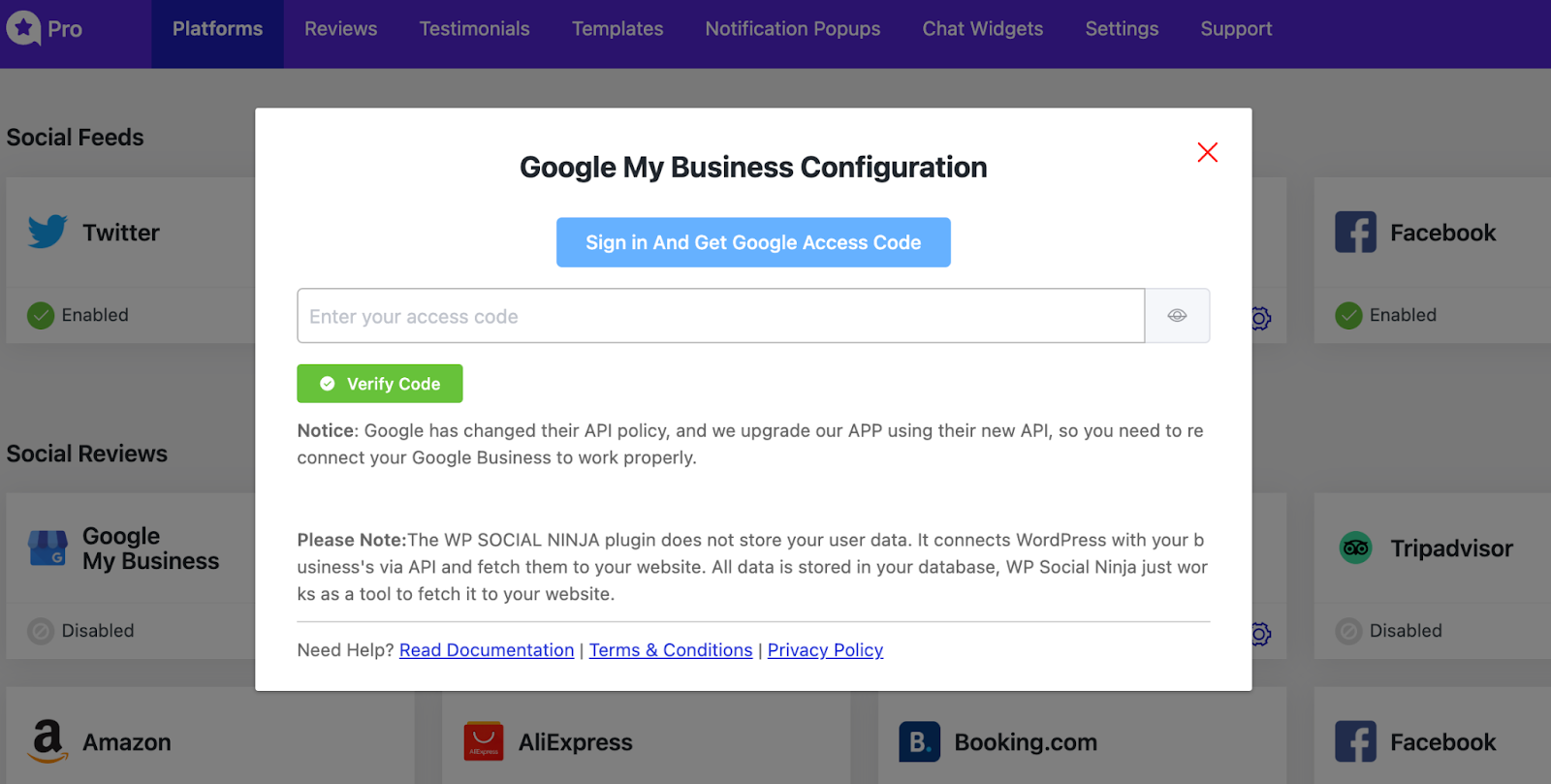Viewport: 1551px width, 784px height.
Task: Click the Google My Business store icon
Action: (47, 549)
